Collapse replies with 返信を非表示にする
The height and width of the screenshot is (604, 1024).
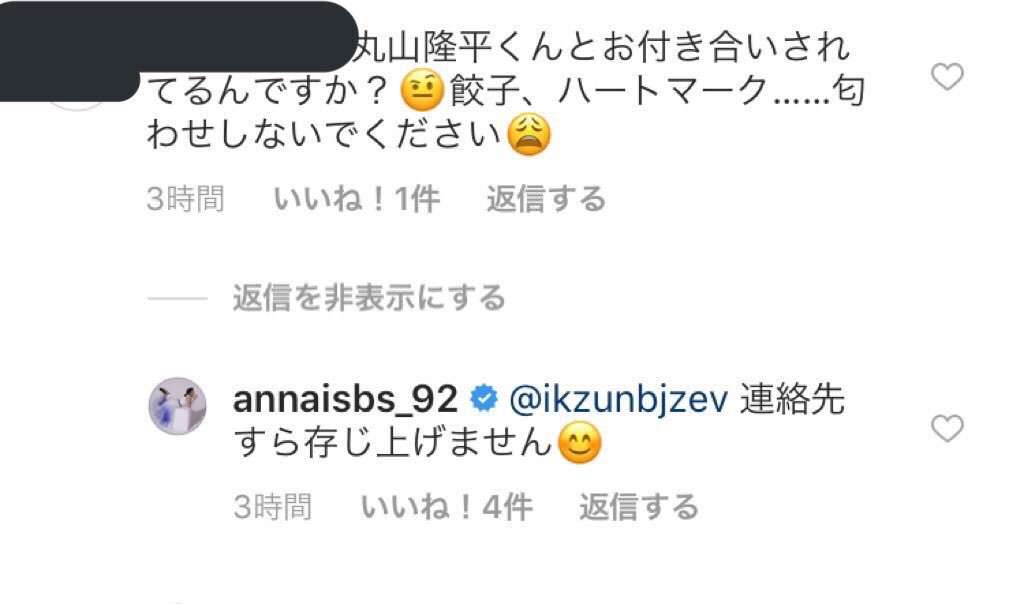tap(369, 298)
